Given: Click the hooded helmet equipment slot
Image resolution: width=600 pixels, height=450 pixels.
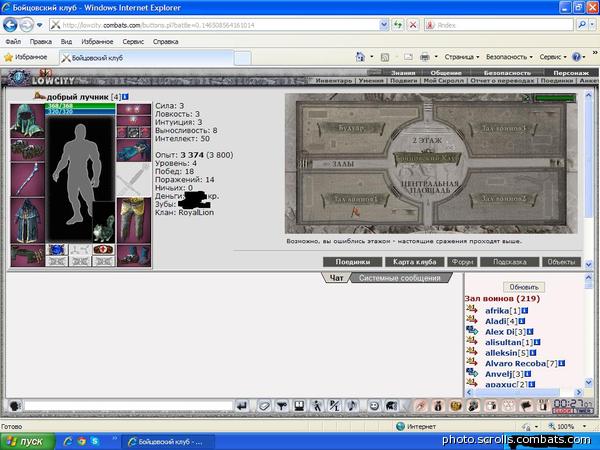Looking at the screenshot, I should click(x=27, y=121).
